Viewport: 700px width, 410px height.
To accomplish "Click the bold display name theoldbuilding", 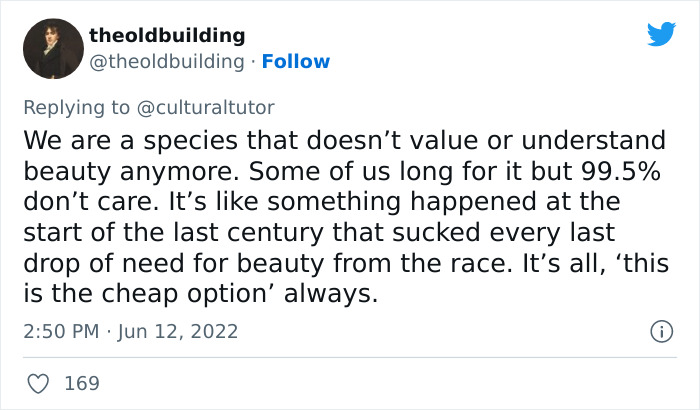I will (x=167, y=36).
